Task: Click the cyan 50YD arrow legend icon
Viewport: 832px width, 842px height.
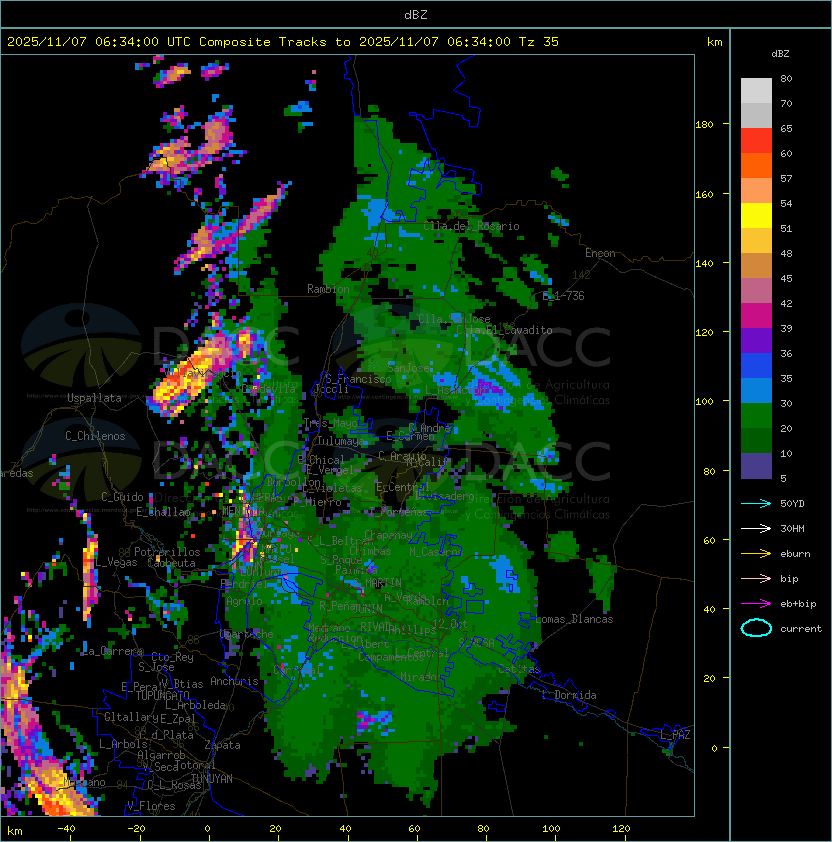Action: click(x=756, y=503)
